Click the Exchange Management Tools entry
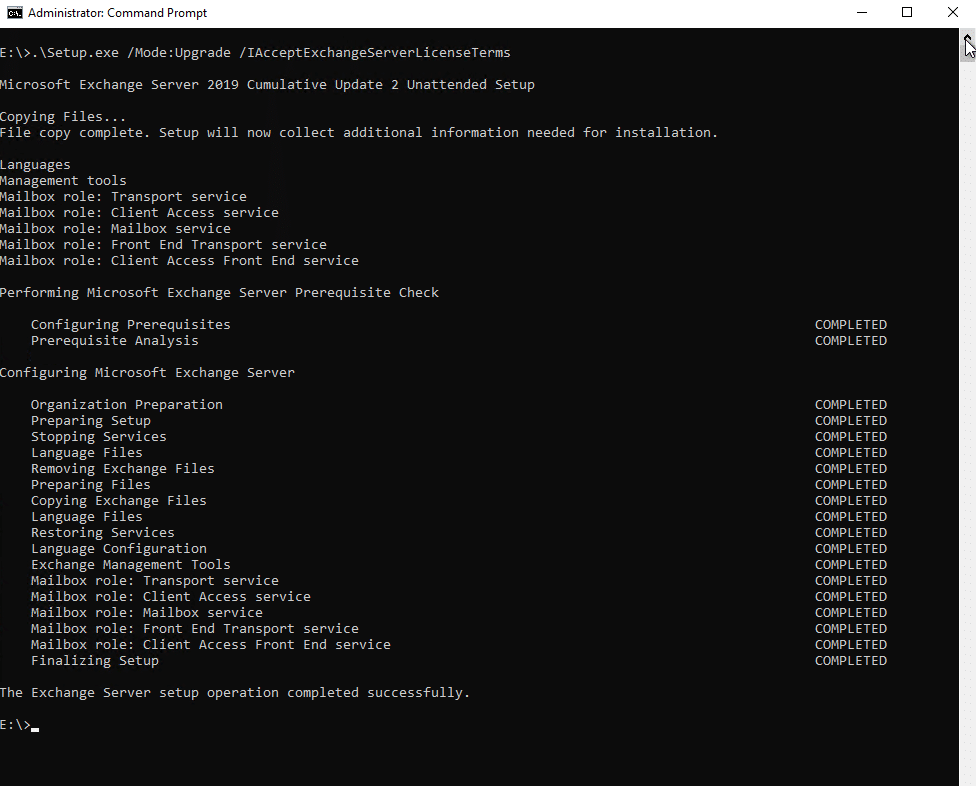Screen dimensions: 976x786 pos(130,564)
